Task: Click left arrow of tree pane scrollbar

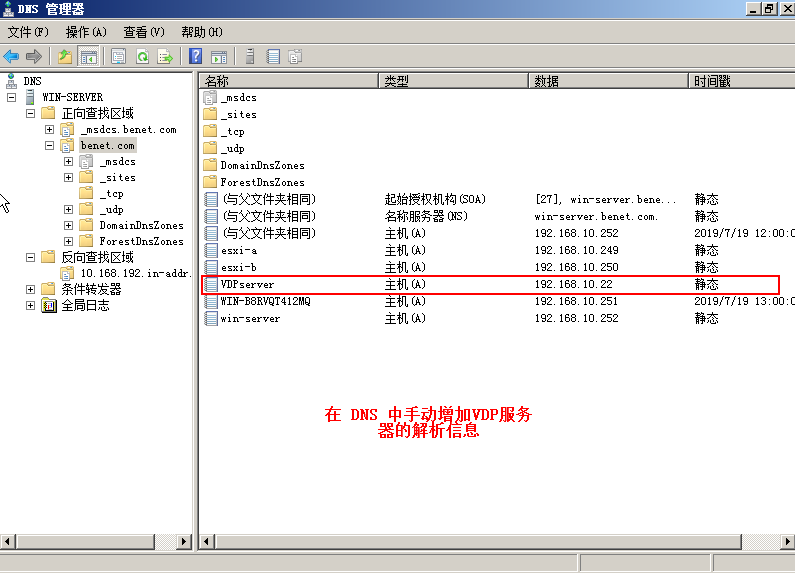Action: click(7, 542)
